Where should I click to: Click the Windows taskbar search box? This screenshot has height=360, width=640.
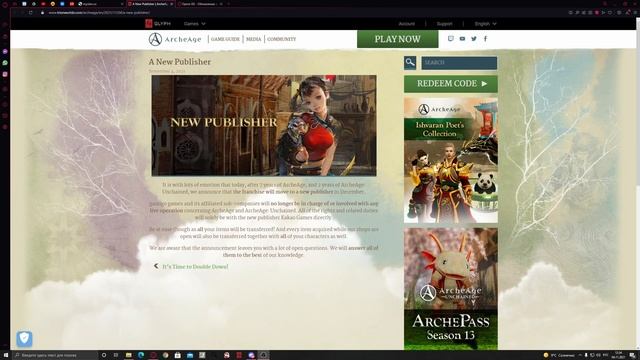[55, 355]
